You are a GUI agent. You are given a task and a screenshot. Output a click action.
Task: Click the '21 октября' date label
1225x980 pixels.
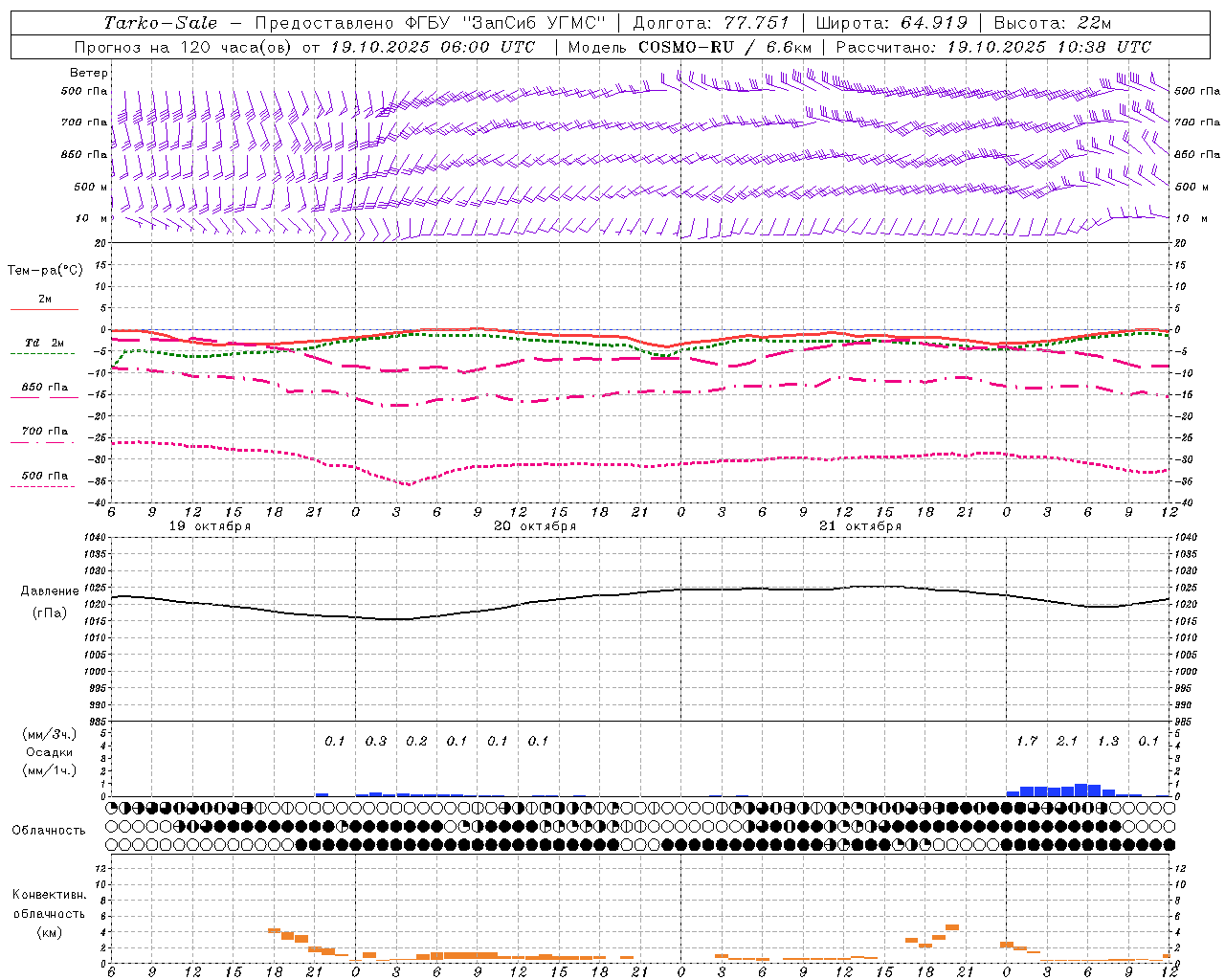[x=860, y=526]
